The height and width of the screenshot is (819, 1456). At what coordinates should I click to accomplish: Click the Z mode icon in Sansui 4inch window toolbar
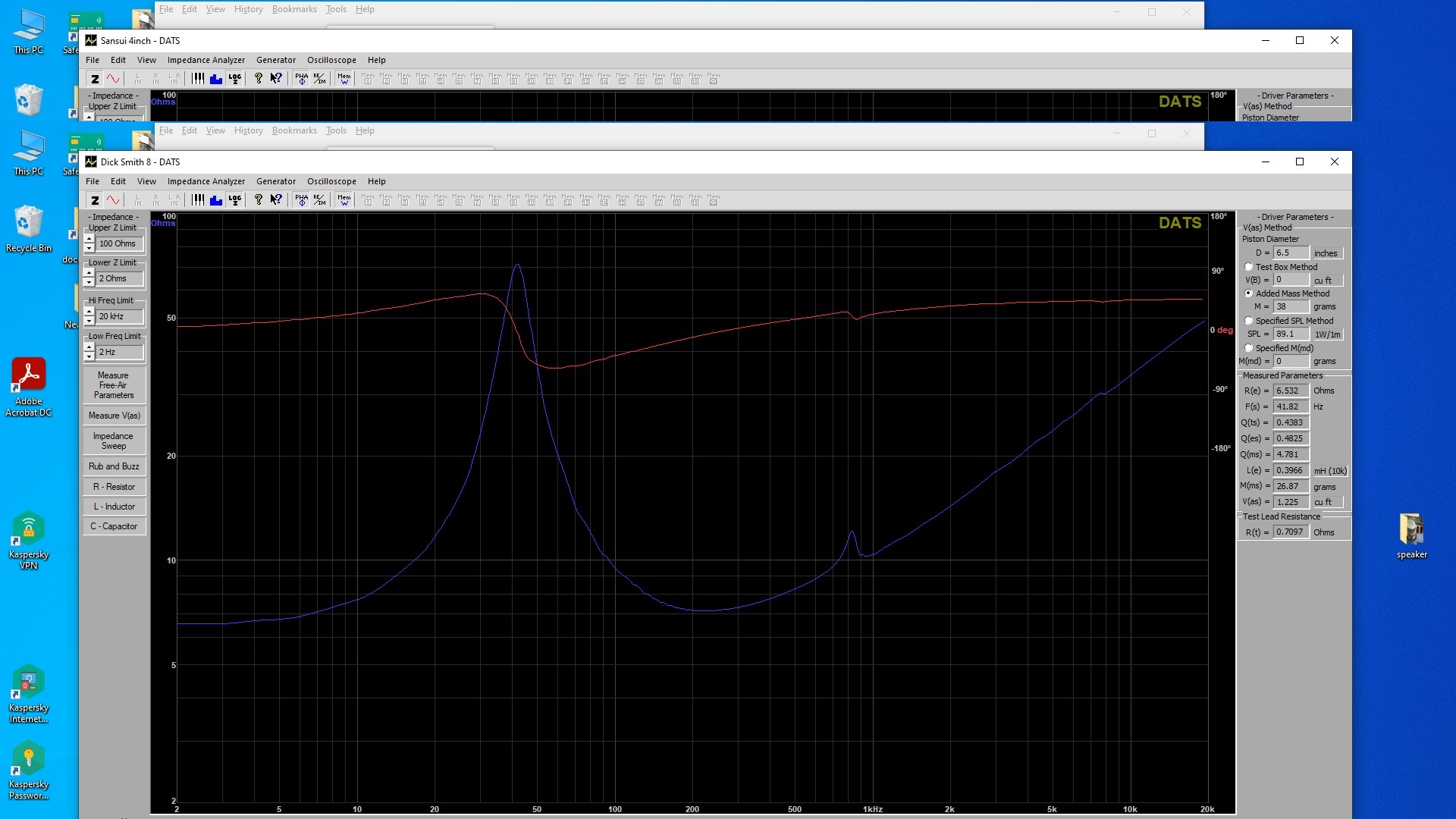[95, 79]
